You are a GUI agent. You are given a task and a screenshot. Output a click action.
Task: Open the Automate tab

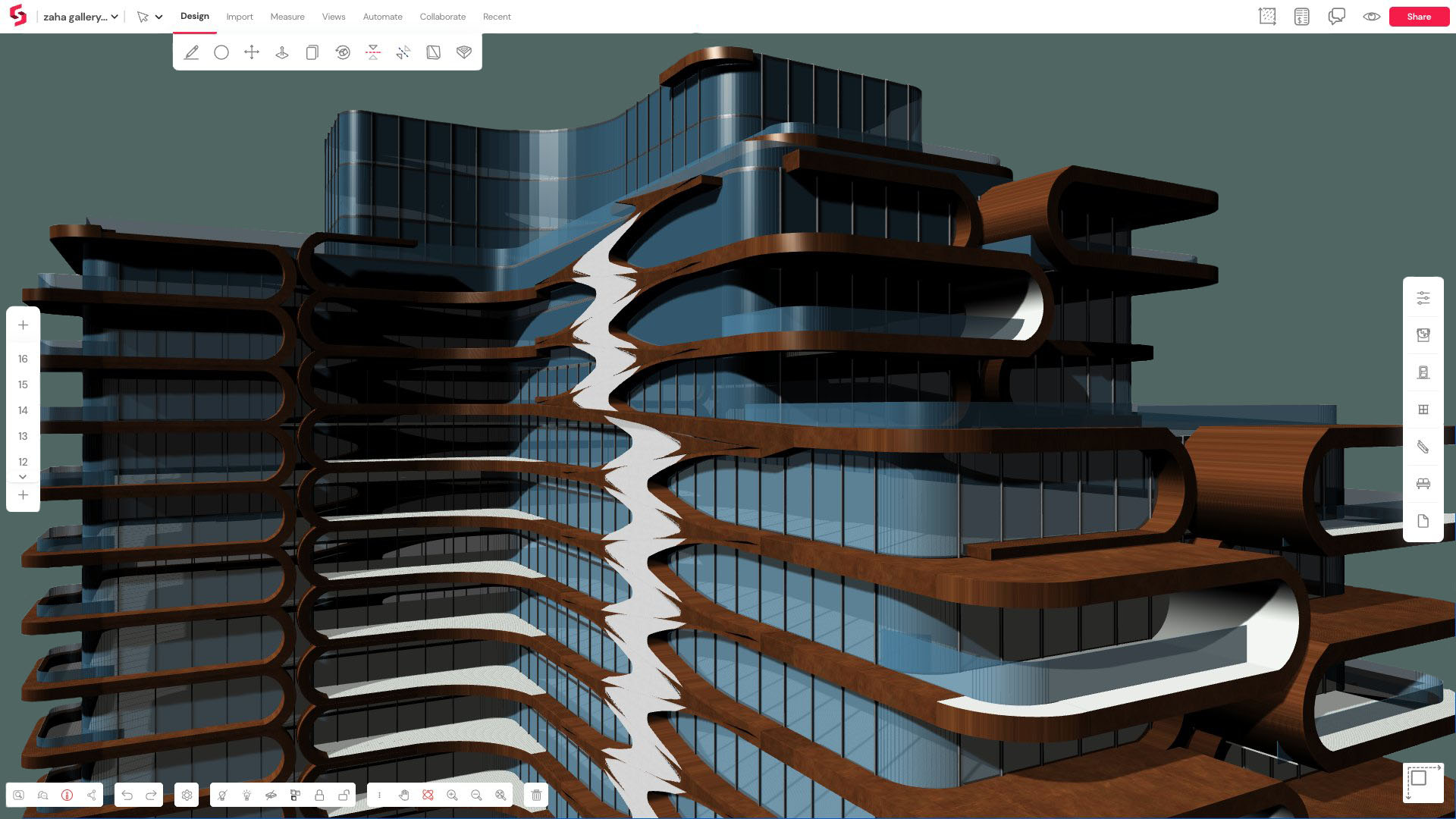point(383,17)
